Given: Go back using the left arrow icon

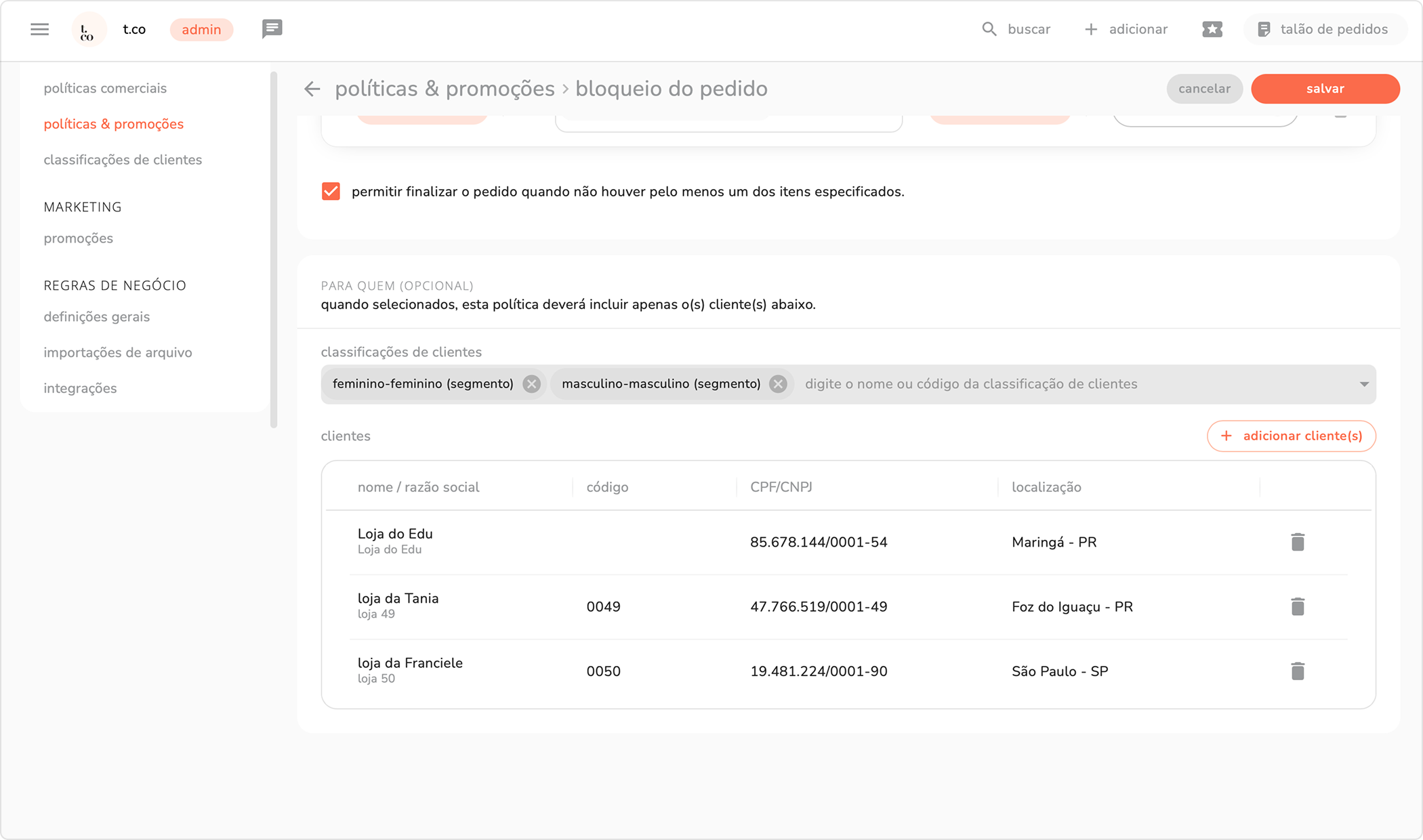Looking at the screenshot, I should 312,89.
